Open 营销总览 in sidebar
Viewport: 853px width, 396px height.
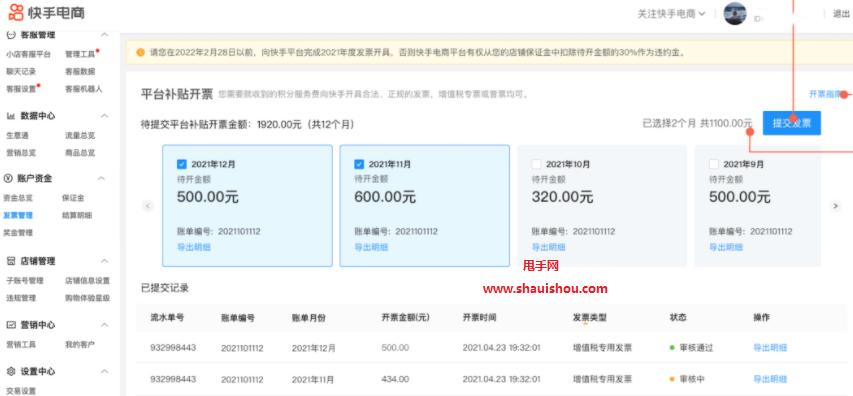click(x=21, y=153)
